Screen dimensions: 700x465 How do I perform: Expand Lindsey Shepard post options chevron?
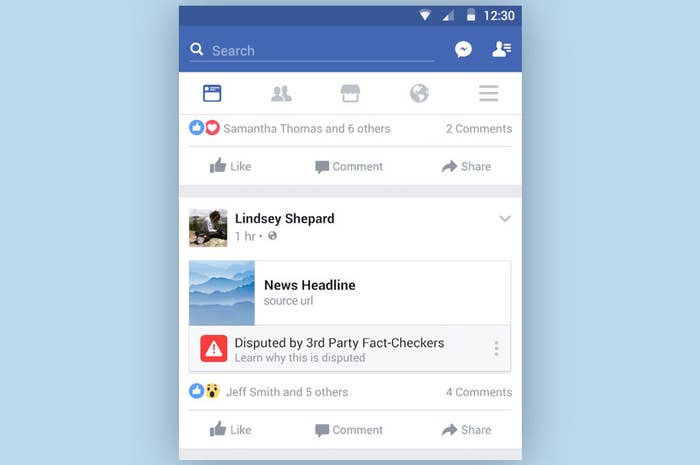point(505,219)
